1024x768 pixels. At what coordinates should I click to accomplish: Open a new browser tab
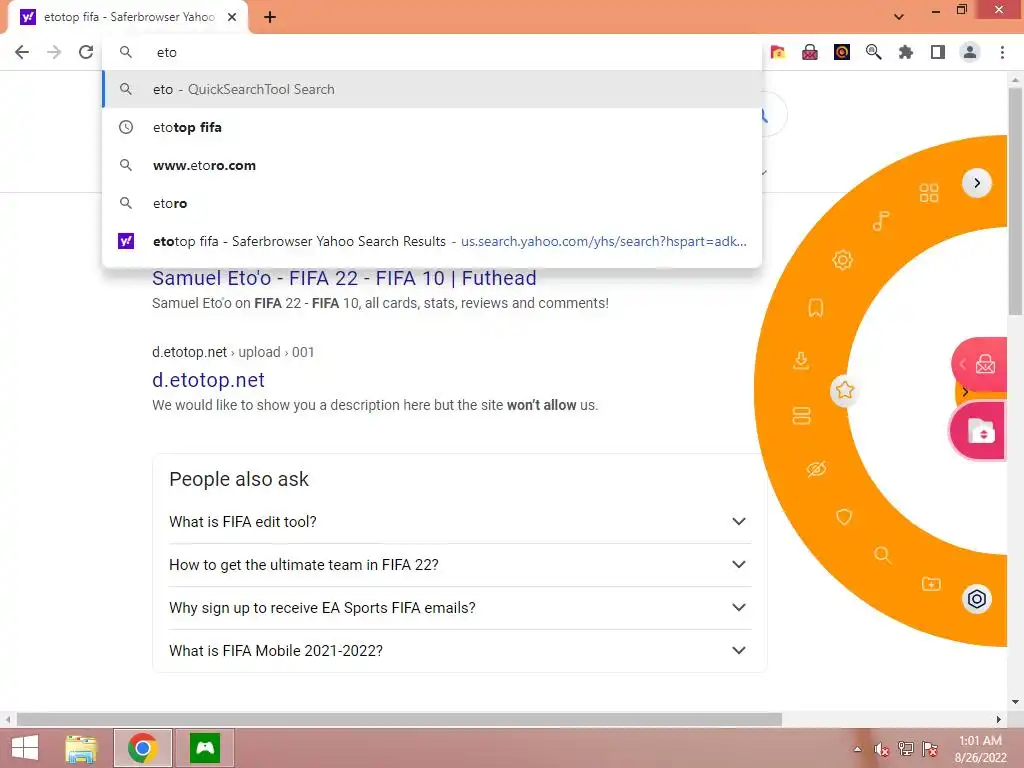270,17
